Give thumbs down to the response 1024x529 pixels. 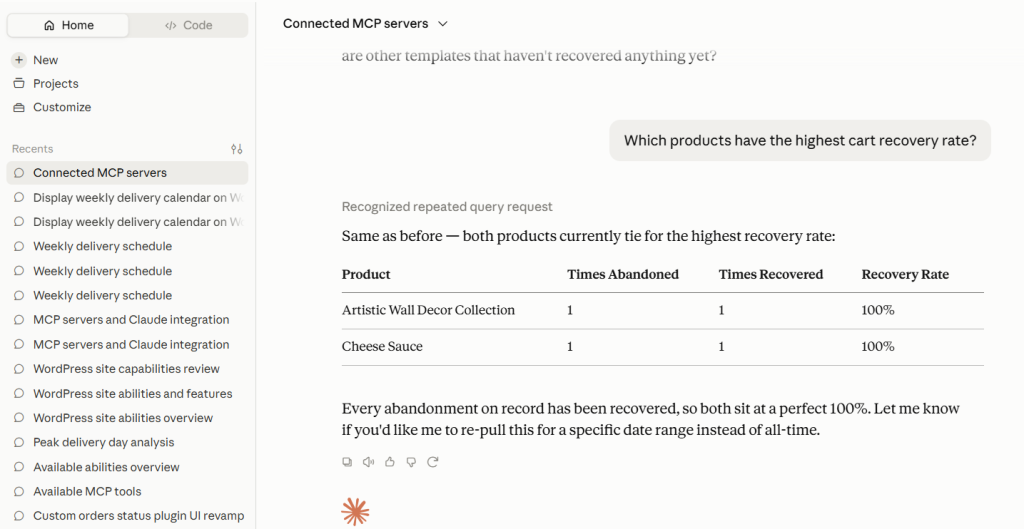point(411,462)
